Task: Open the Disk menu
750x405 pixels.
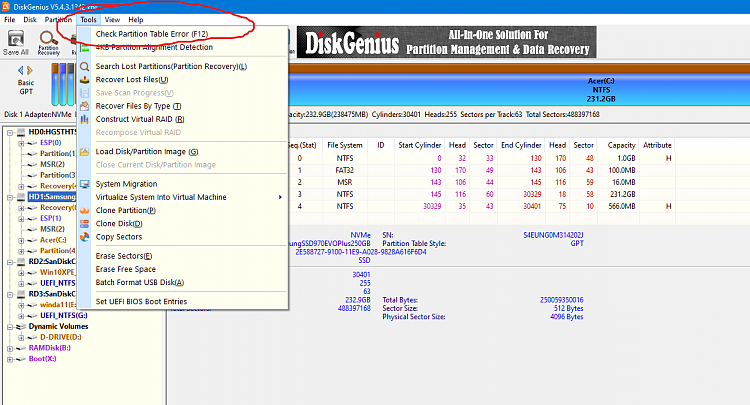Action: pyautogui.click(x=30, y=20)
